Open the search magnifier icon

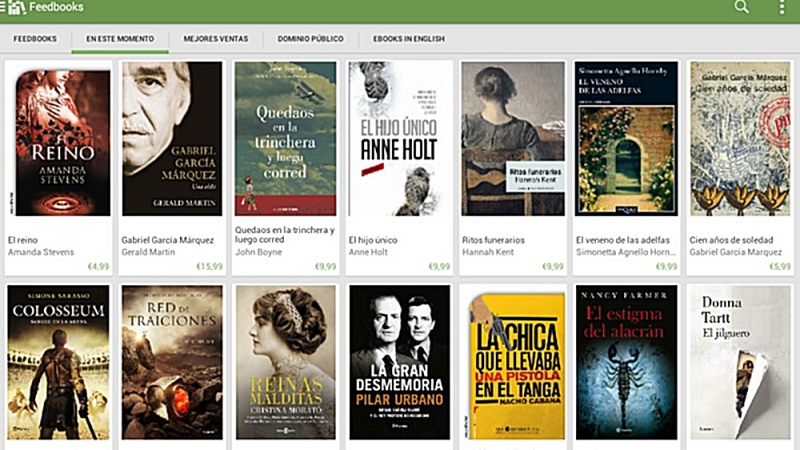741,7
